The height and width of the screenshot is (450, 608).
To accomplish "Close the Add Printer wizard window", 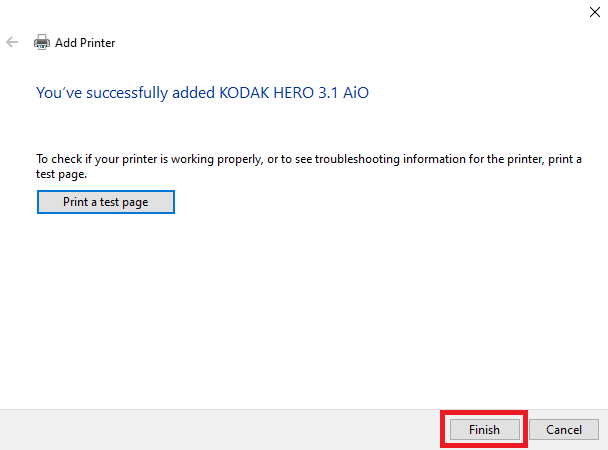I will tap(594, 12).
